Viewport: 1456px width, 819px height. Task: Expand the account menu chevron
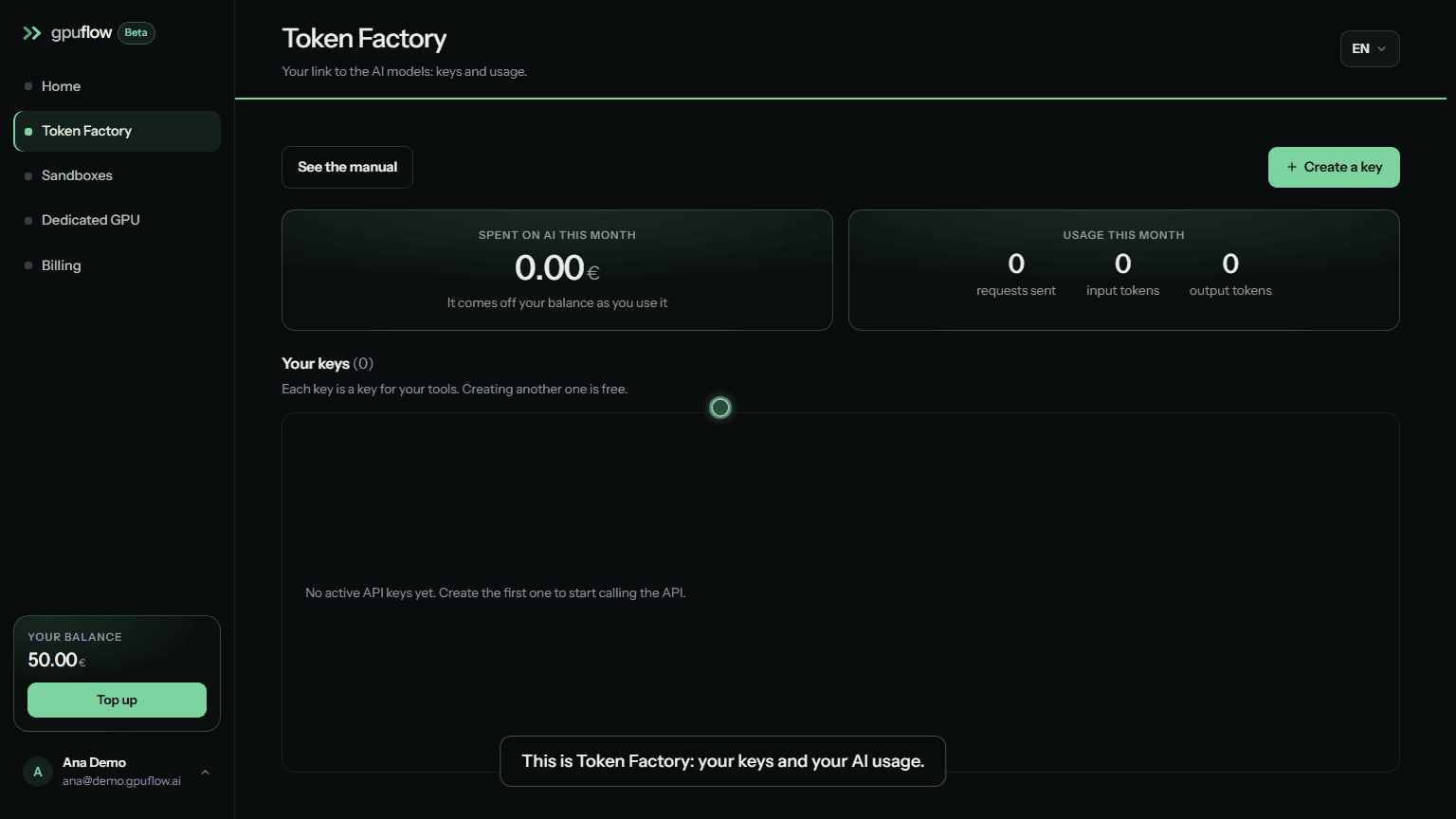pos(205,773)
